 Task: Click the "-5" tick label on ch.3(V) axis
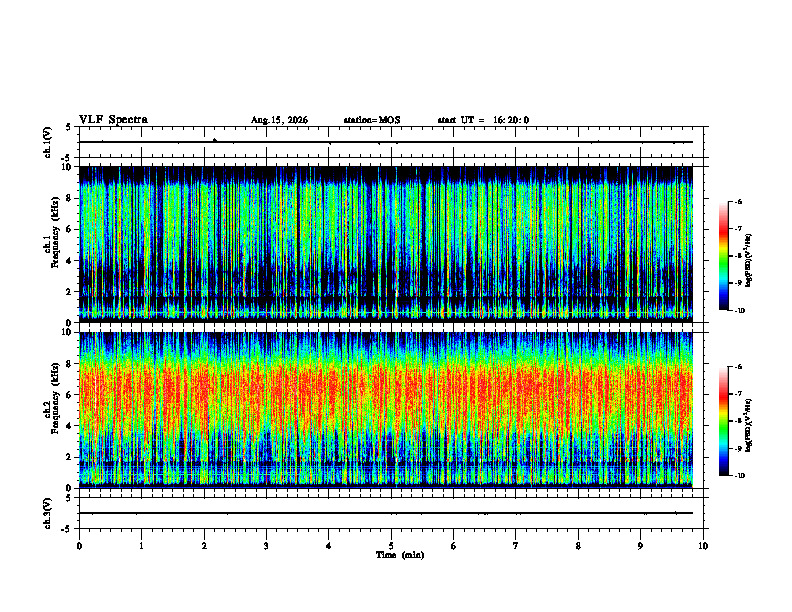[x=66, y=529]
